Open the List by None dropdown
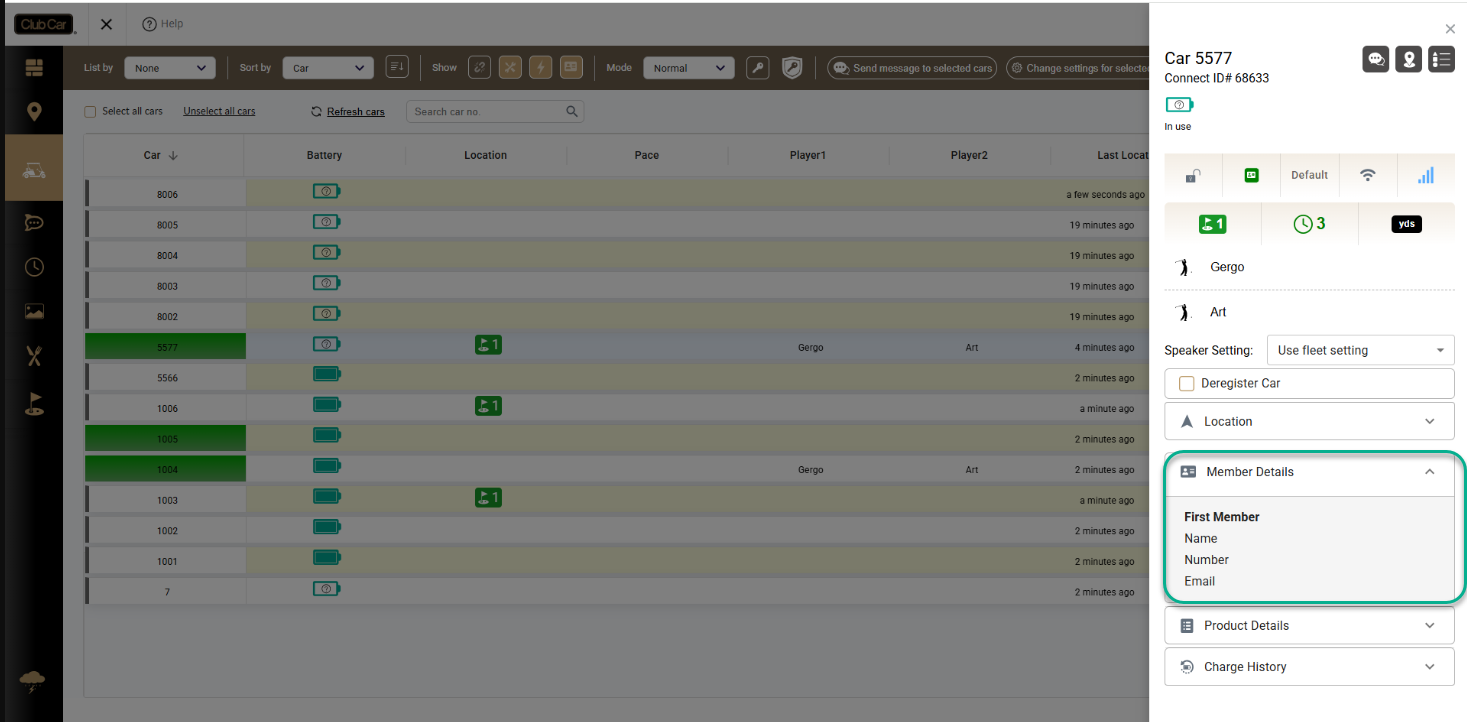1467x722 pixels. [x=170, y=68]
